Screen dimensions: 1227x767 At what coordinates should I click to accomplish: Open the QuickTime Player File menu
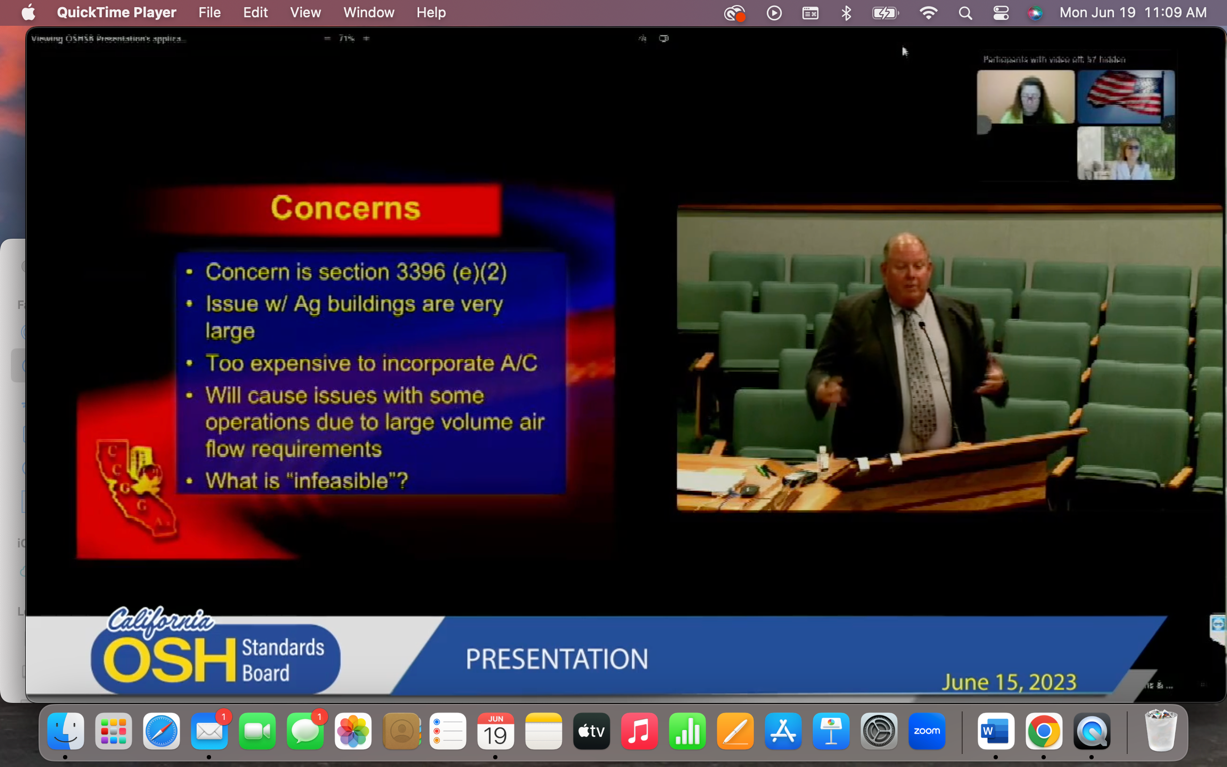point(209,13)
